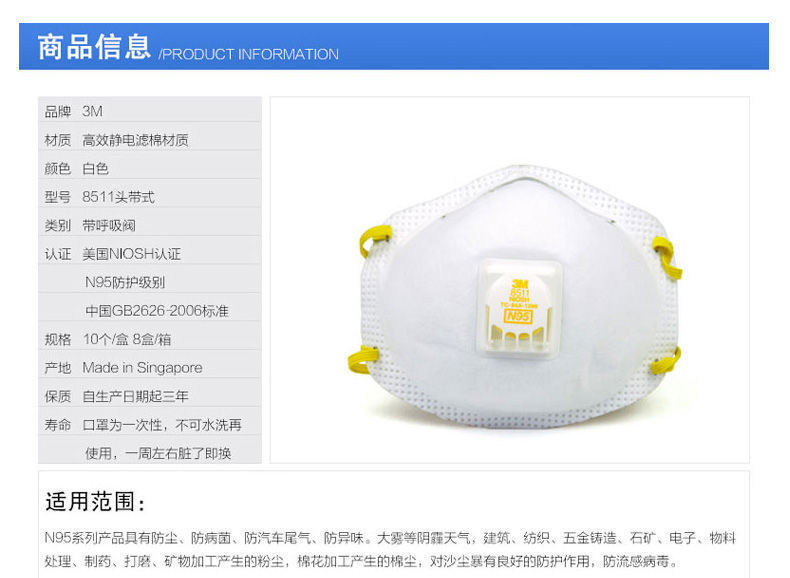
Task: Click the 颜色 白色 row
Action: point(150,168)
